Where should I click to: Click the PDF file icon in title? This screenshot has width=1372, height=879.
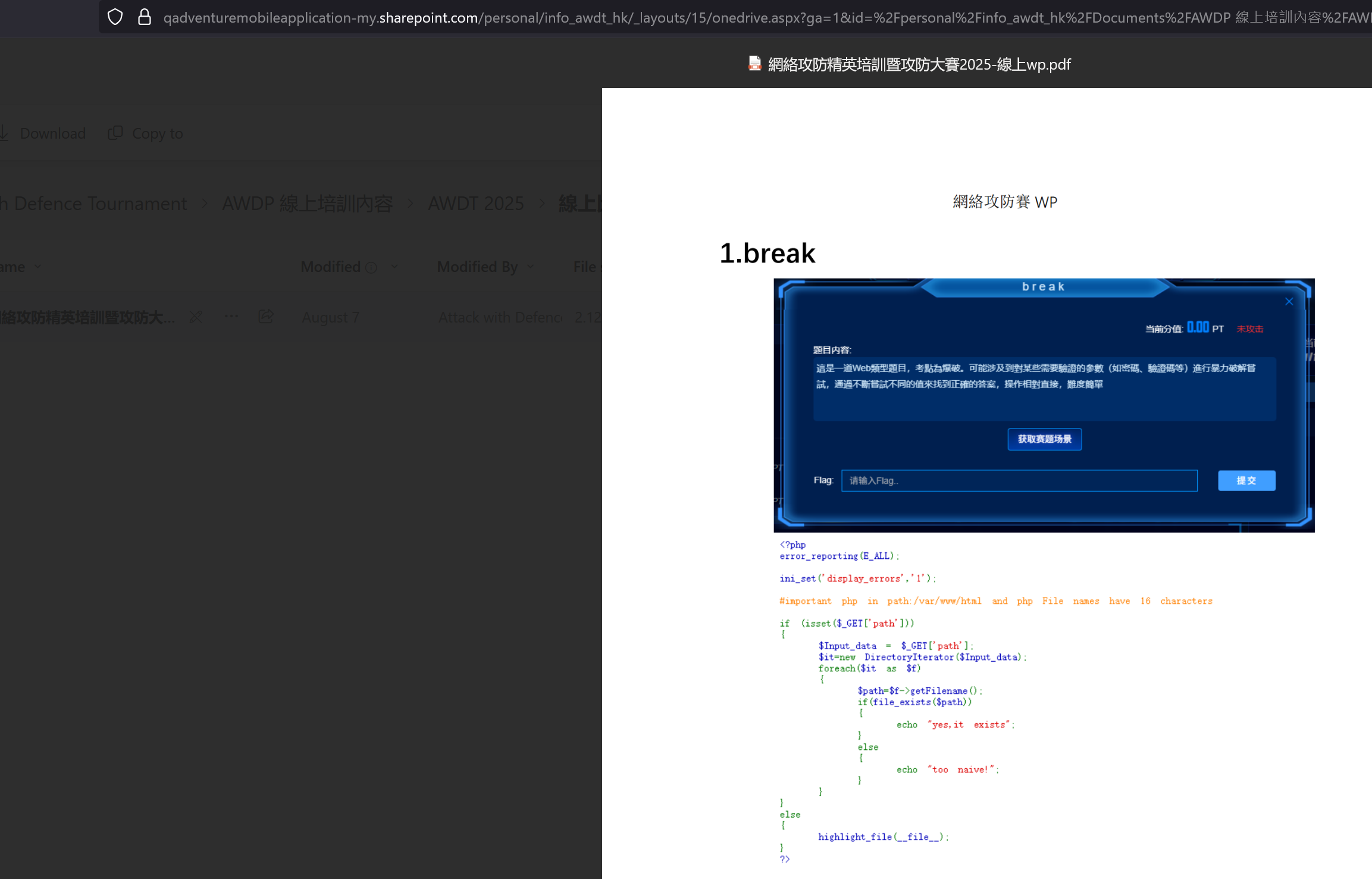pyautogui.click(x=754, y=64)
